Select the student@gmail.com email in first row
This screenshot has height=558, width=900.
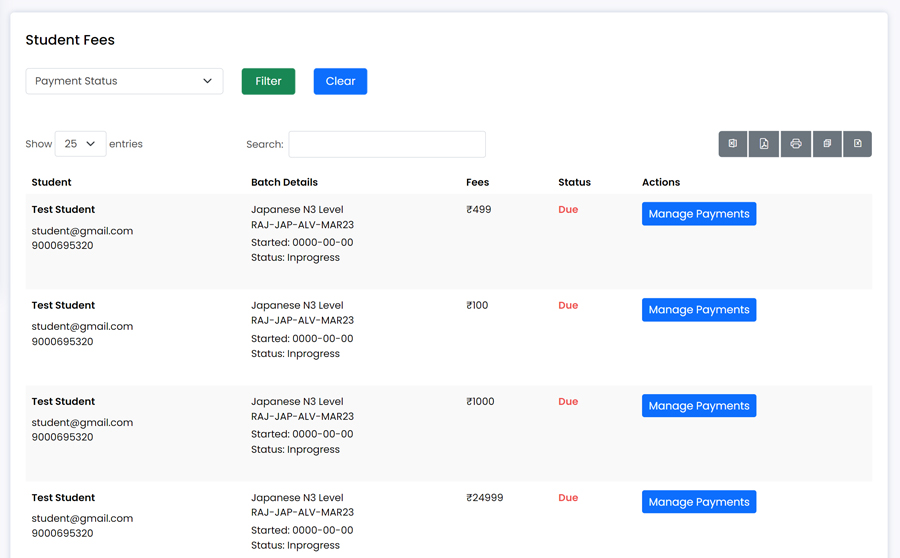(82, 231)
